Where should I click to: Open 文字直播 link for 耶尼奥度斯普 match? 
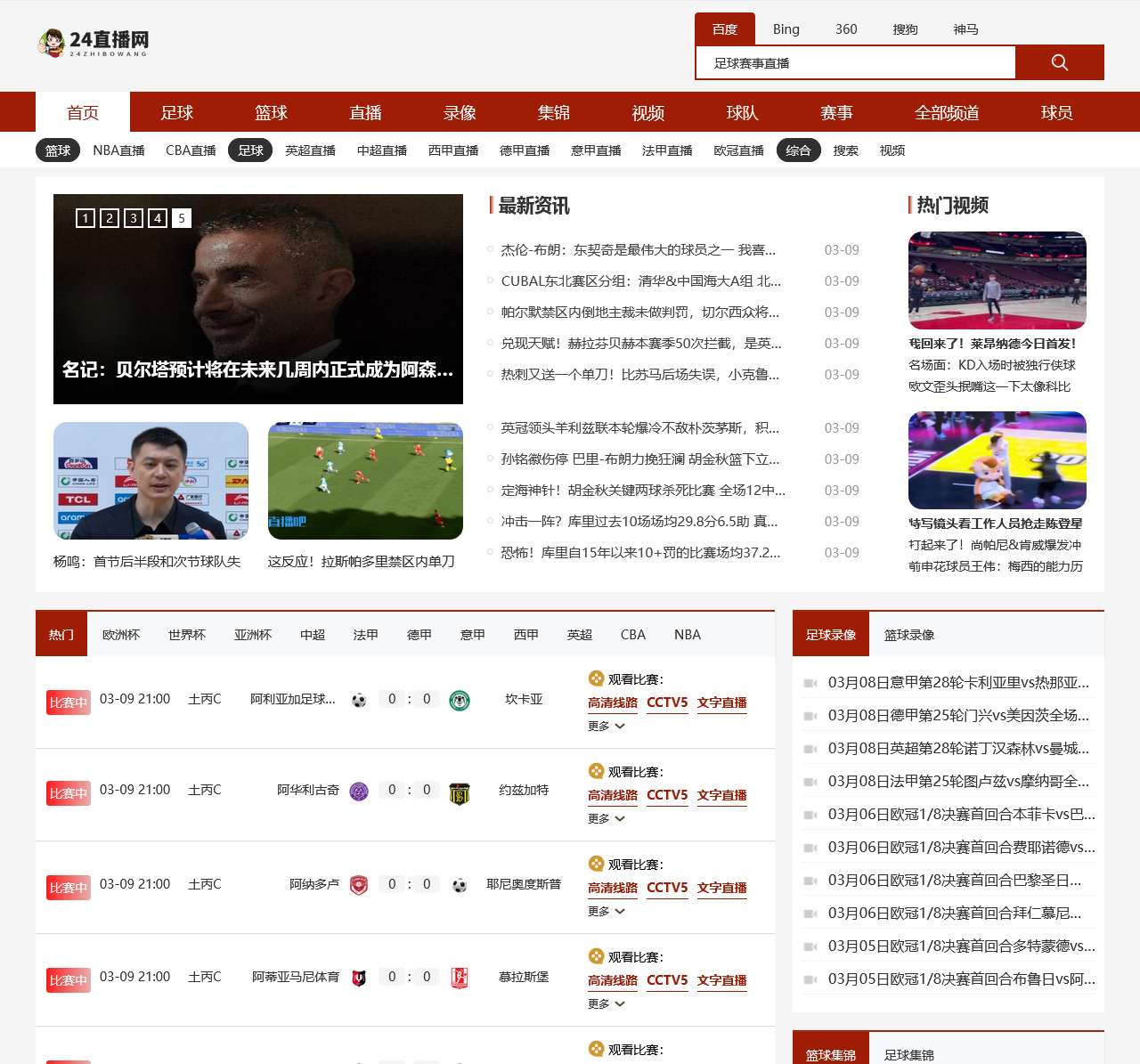722,888
